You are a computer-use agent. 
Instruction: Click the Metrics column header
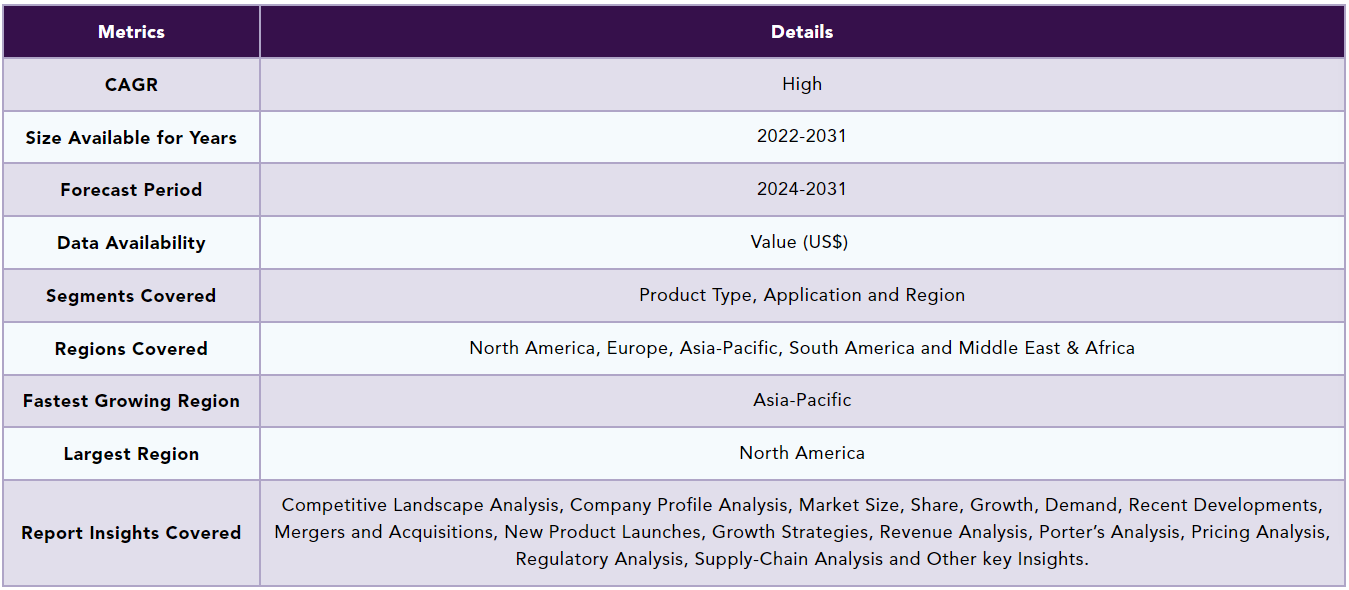[x=131, y=32]
